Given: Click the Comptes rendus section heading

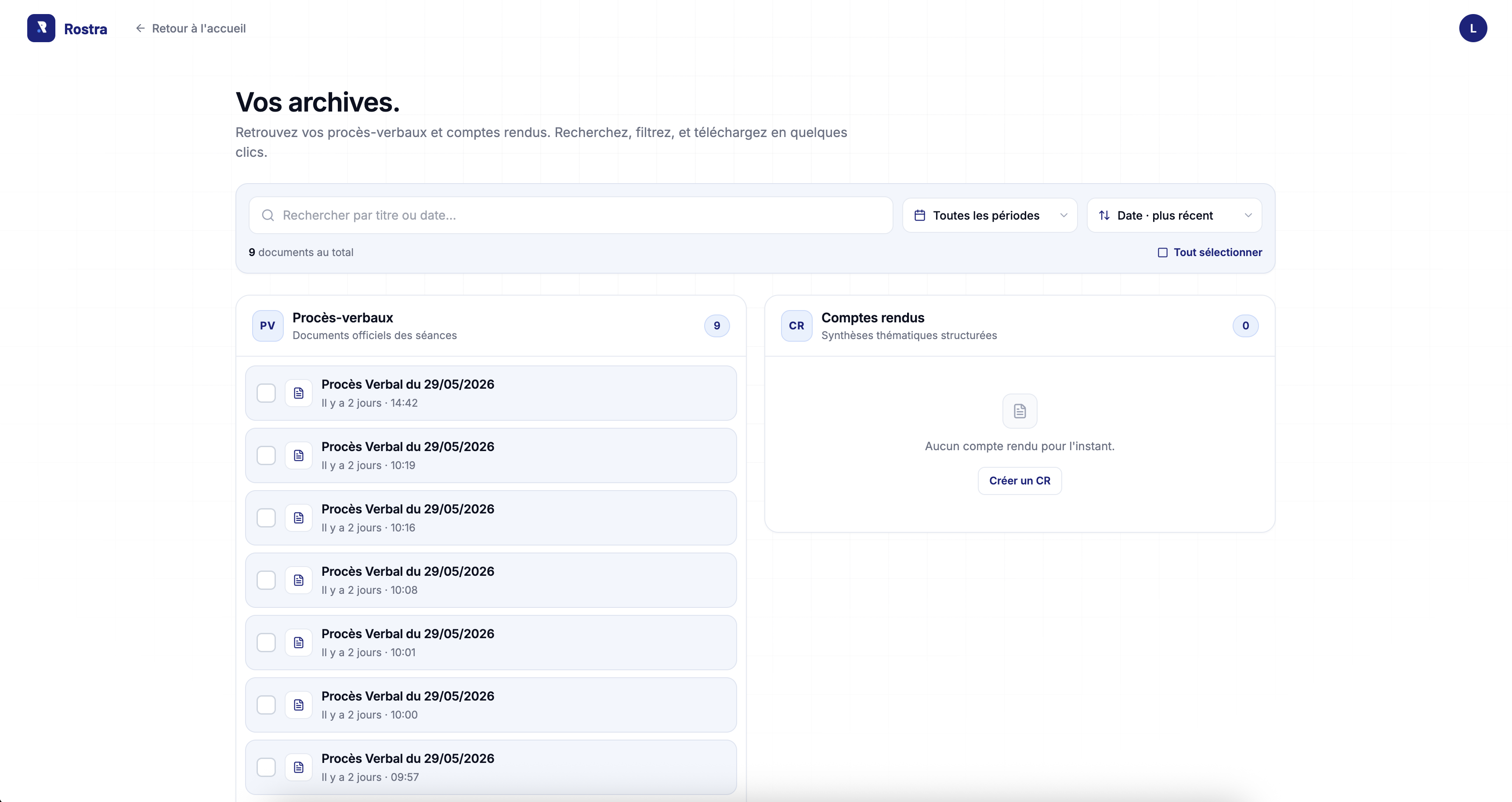Looking at the screenshot, I should pyautogui.click(x=873, y=318).
